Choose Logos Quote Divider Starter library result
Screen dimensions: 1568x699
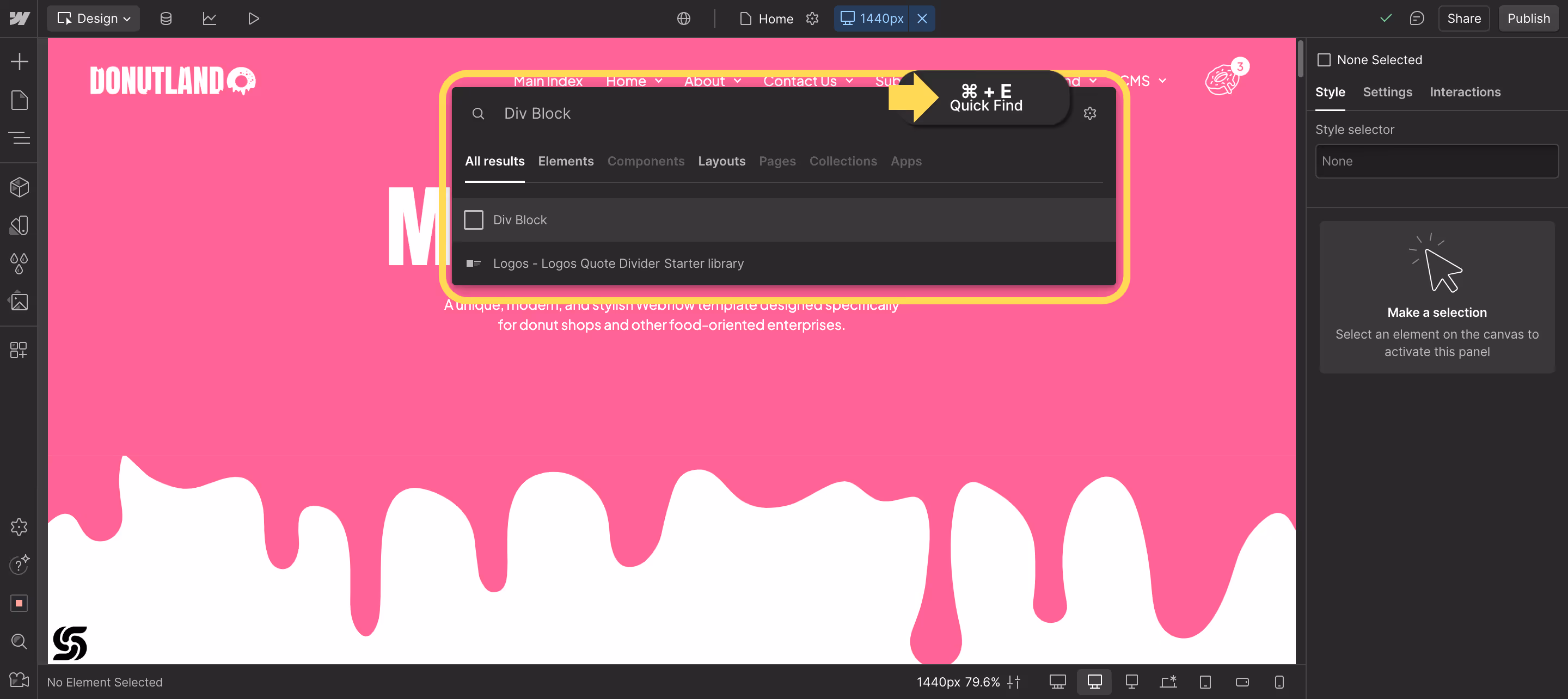[x=783, y=263]
